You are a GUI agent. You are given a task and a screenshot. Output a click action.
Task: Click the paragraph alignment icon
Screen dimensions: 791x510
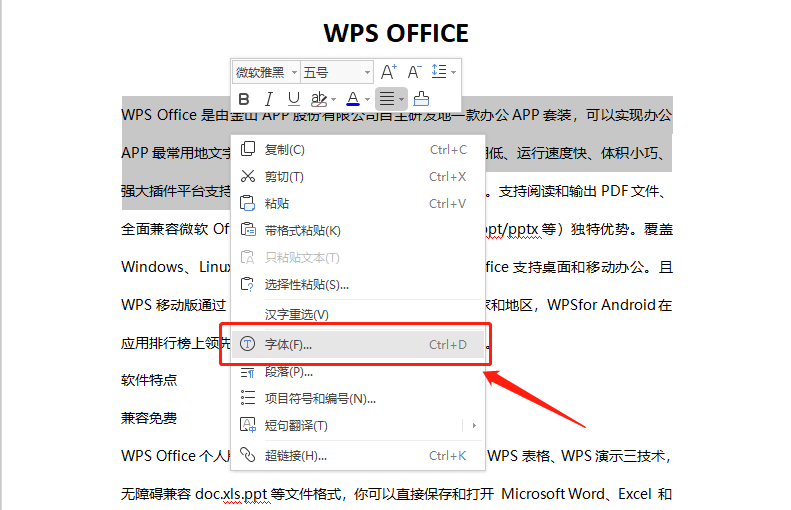point(387,99)
